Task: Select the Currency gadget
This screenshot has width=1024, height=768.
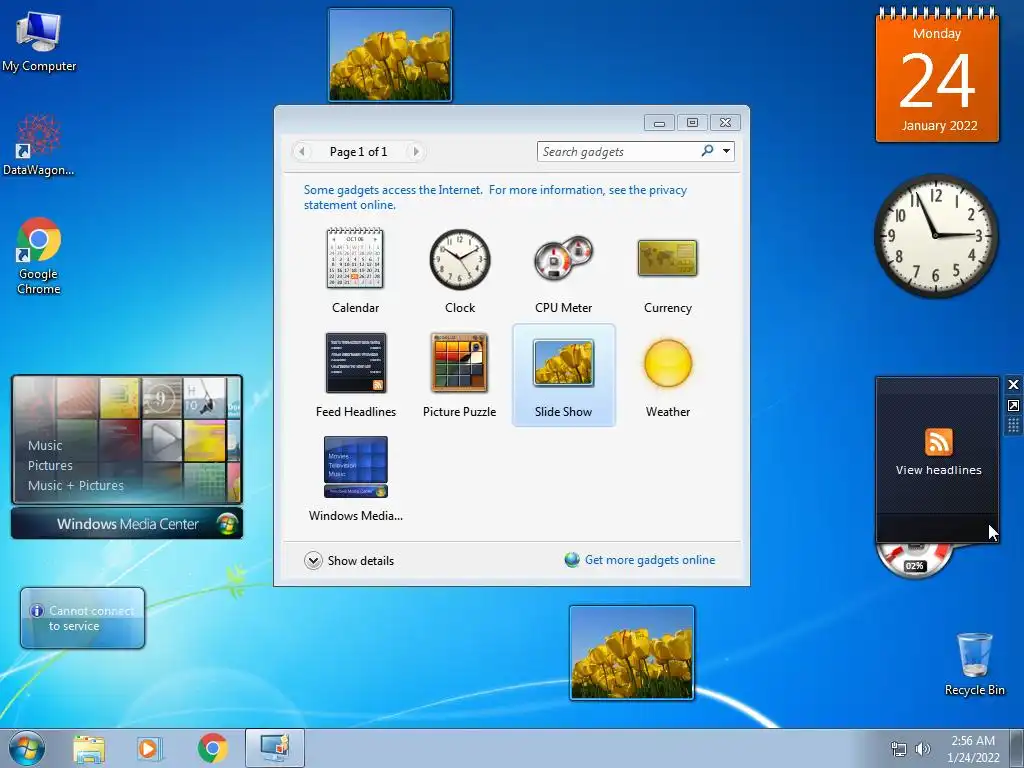Action: 667,270
